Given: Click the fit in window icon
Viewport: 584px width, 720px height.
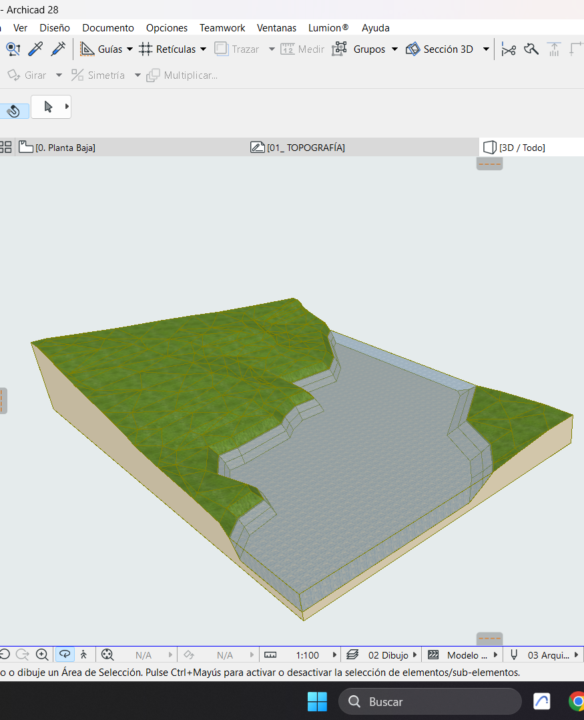Looking at the screenshot, I should 107,654.
